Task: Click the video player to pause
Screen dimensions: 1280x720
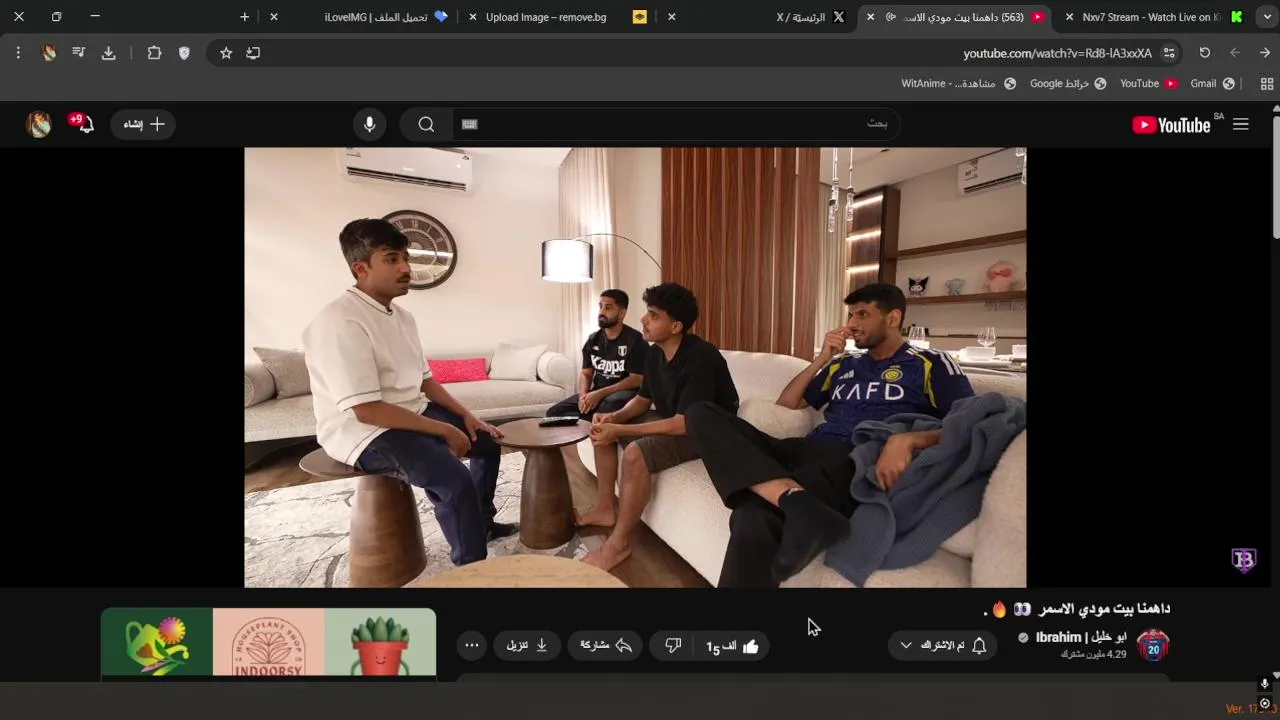Action: [x=635, y=367]
